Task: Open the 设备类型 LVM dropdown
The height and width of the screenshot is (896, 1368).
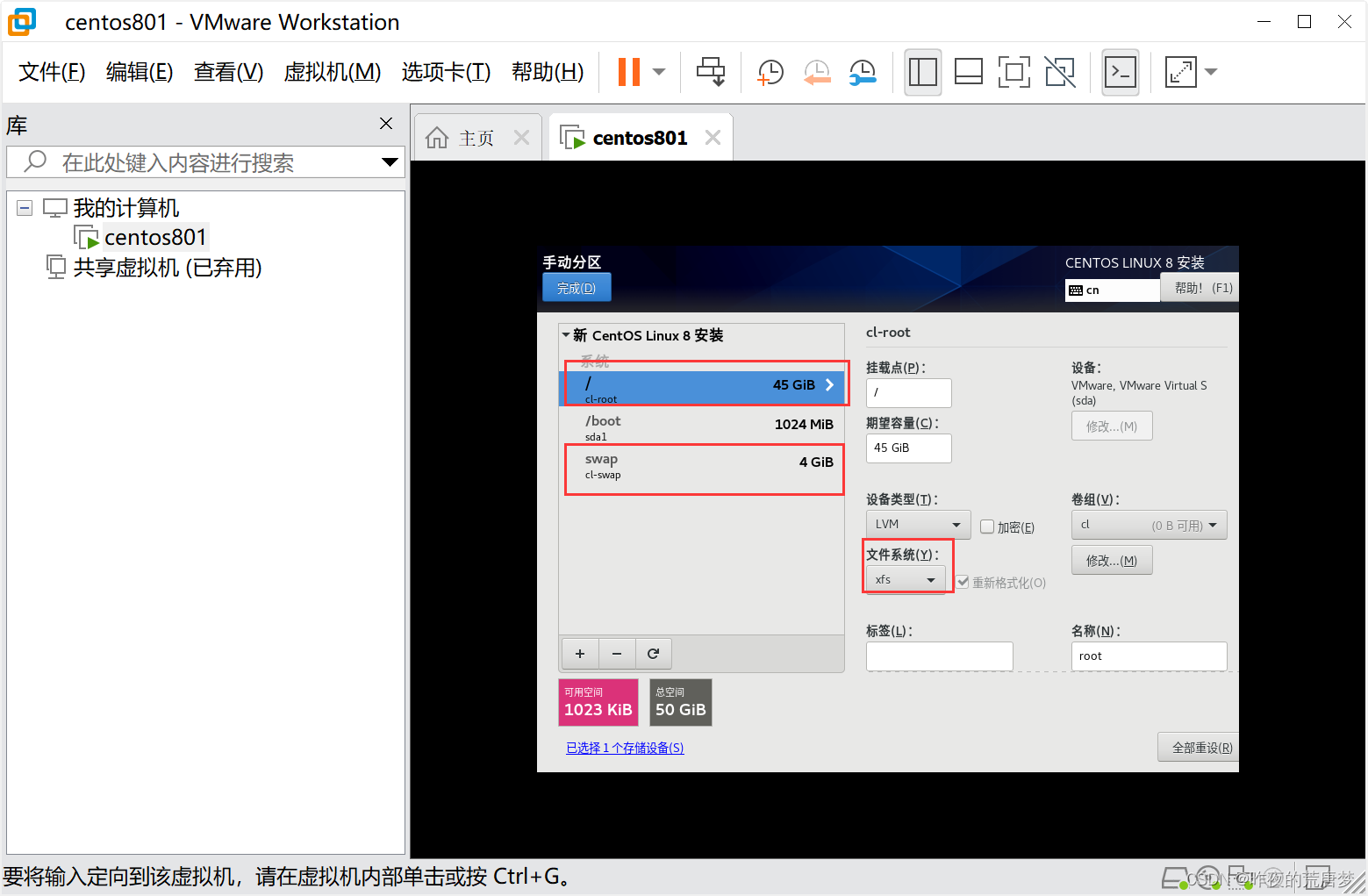Action: coord(918,525)
